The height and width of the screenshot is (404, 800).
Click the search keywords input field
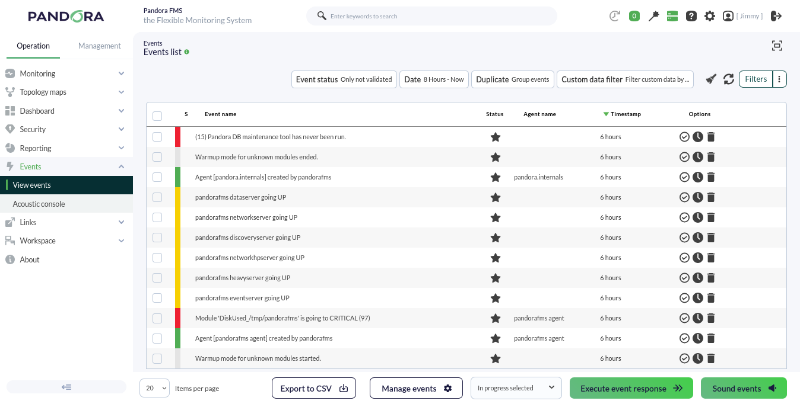(x=432, y=16)
